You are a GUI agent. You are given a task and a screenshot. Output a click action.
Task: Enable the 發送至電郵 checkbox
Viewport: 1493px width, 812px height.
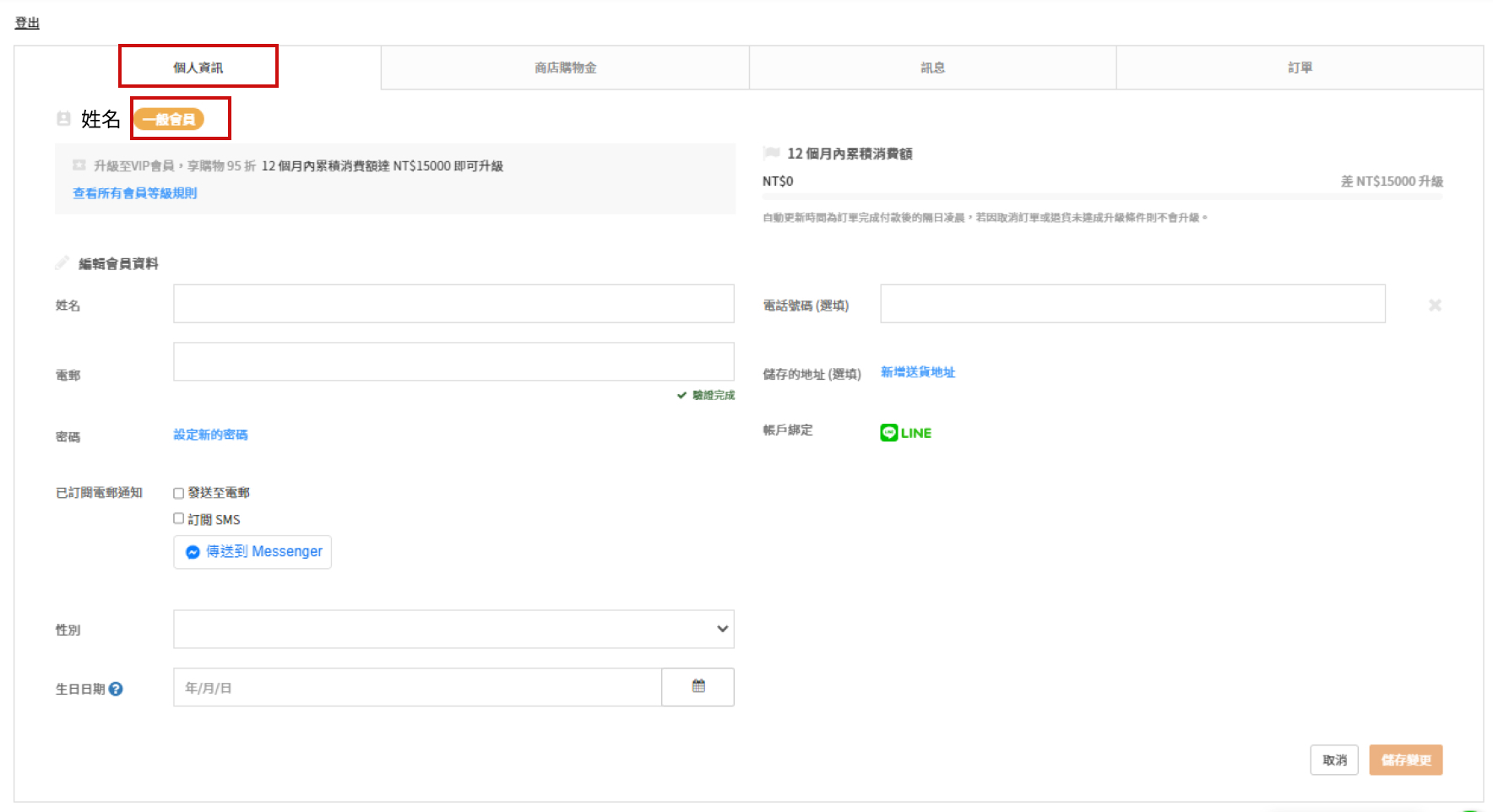(178, 493)
